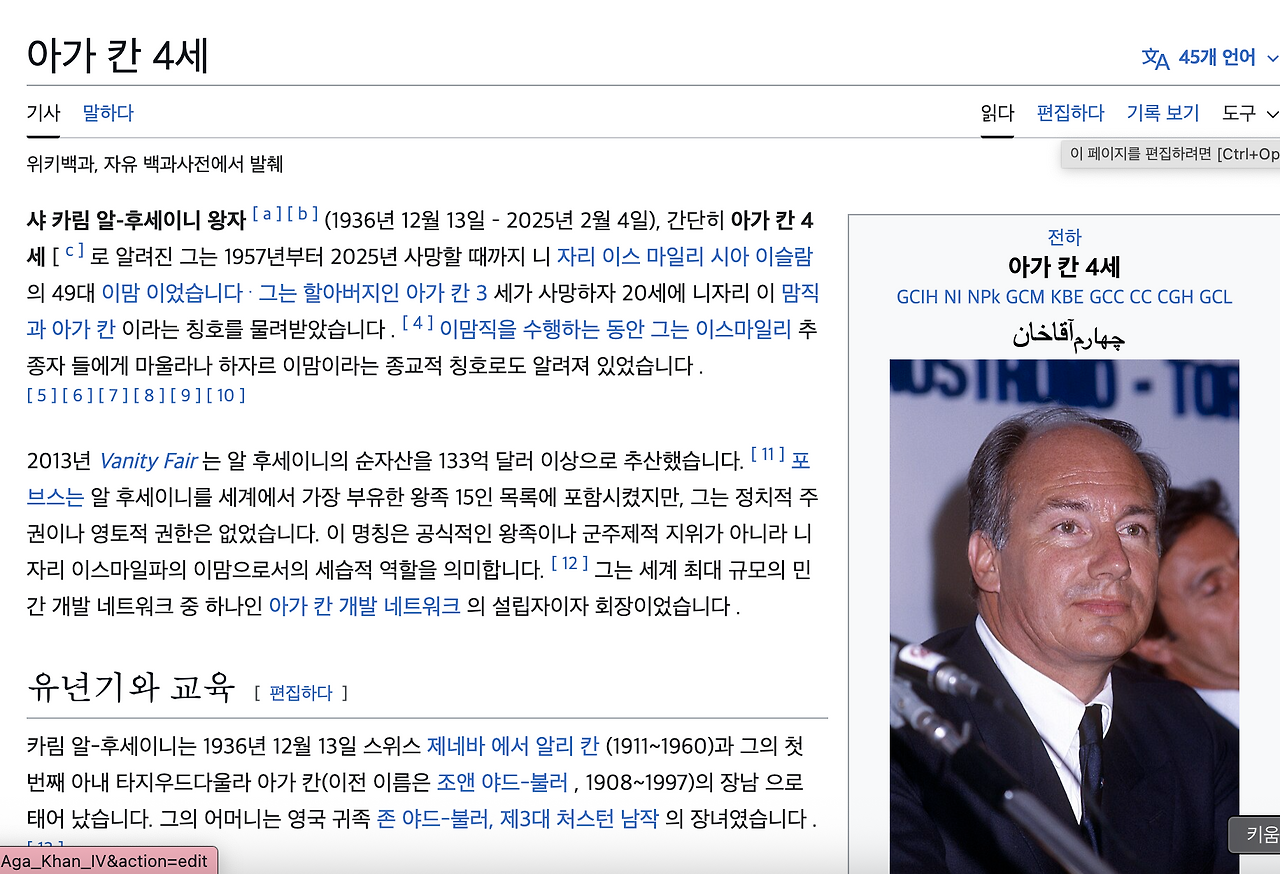Click the 전하 link in the infobox
The height and width of the screenshot is (874, 1280).
[x=1064, y=237]
